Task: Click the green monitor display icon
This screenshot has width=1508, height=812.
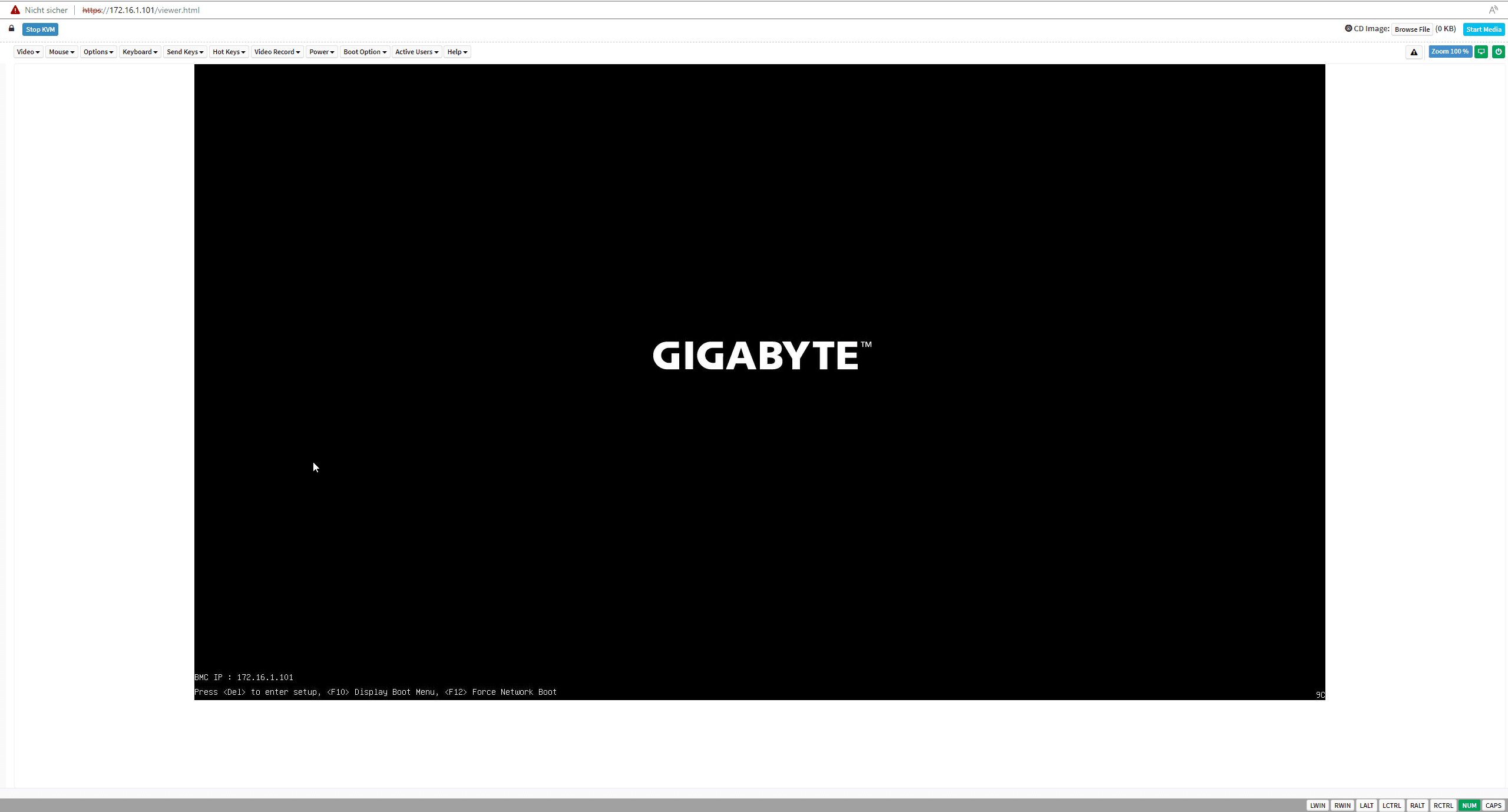Action: coord(1481,52)
